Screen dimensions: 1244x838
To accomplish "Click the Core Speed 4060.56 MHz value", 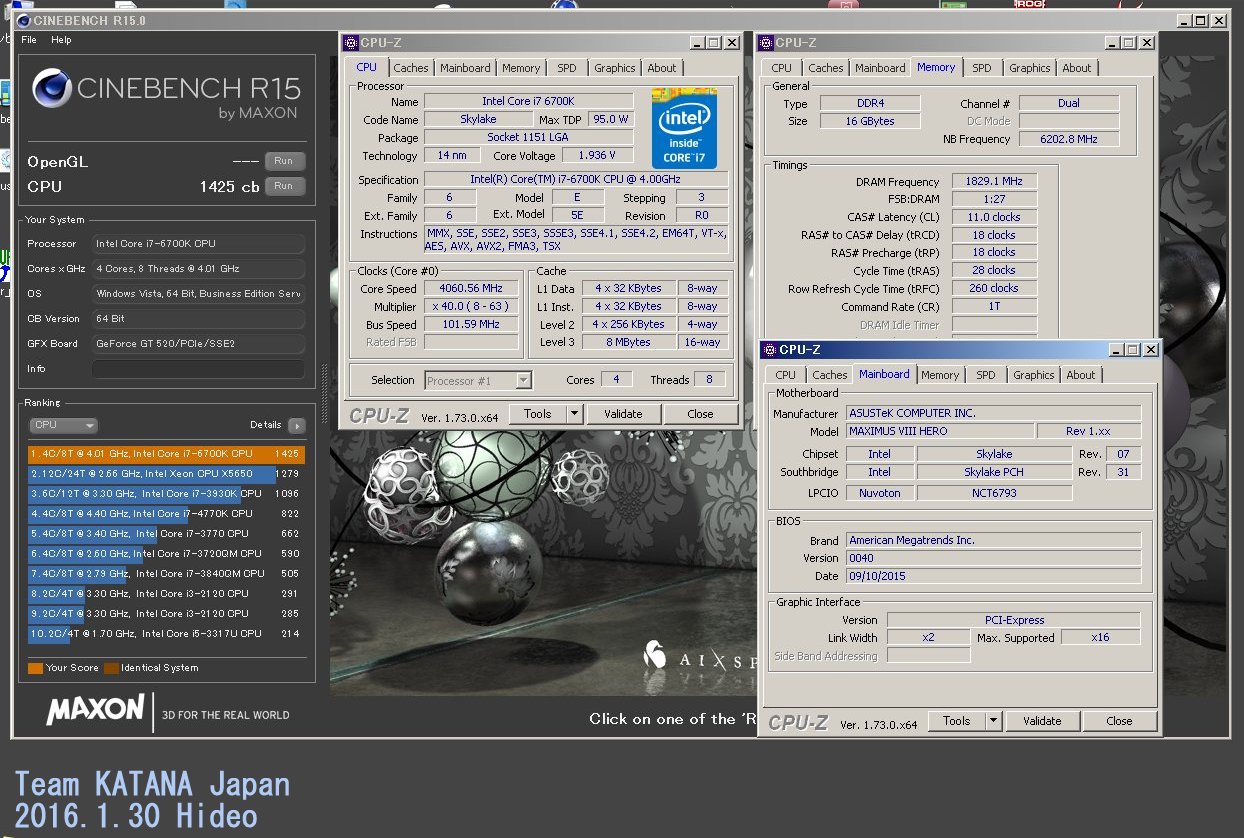I will pos(471,288).
